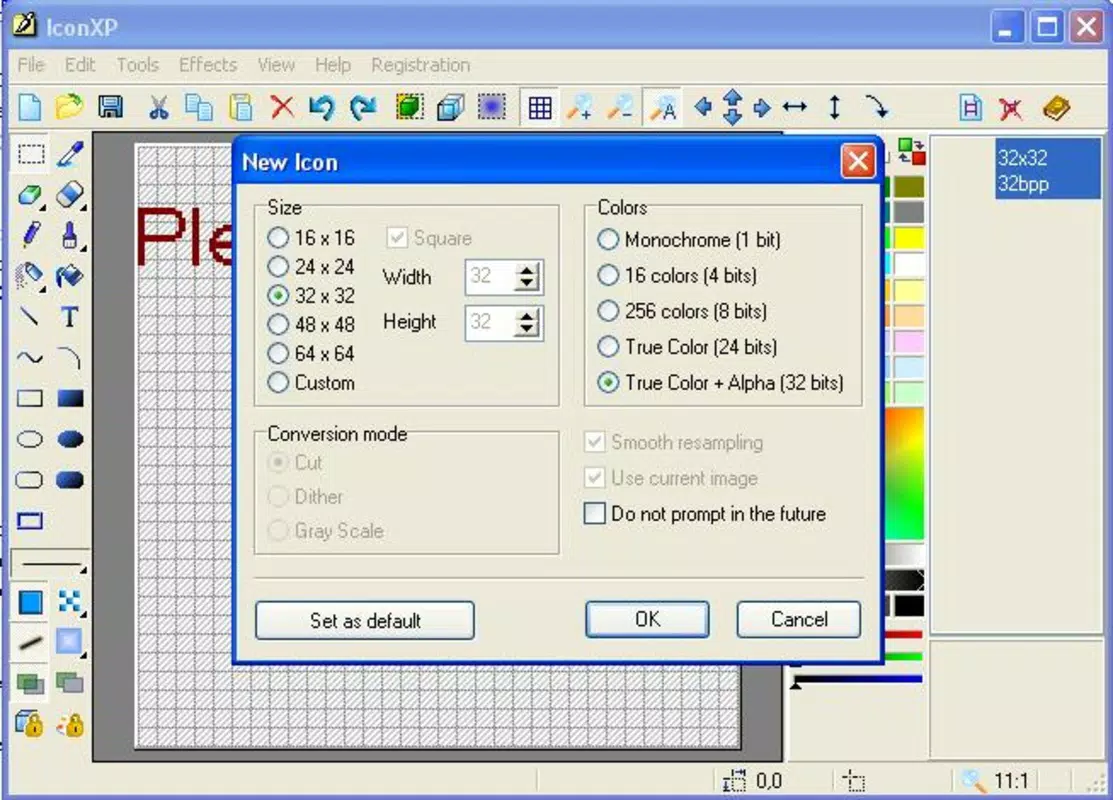The height and width of the screenshot is (800, 1113).
Task: Open the File menu
Action: [x=31, y=65]
